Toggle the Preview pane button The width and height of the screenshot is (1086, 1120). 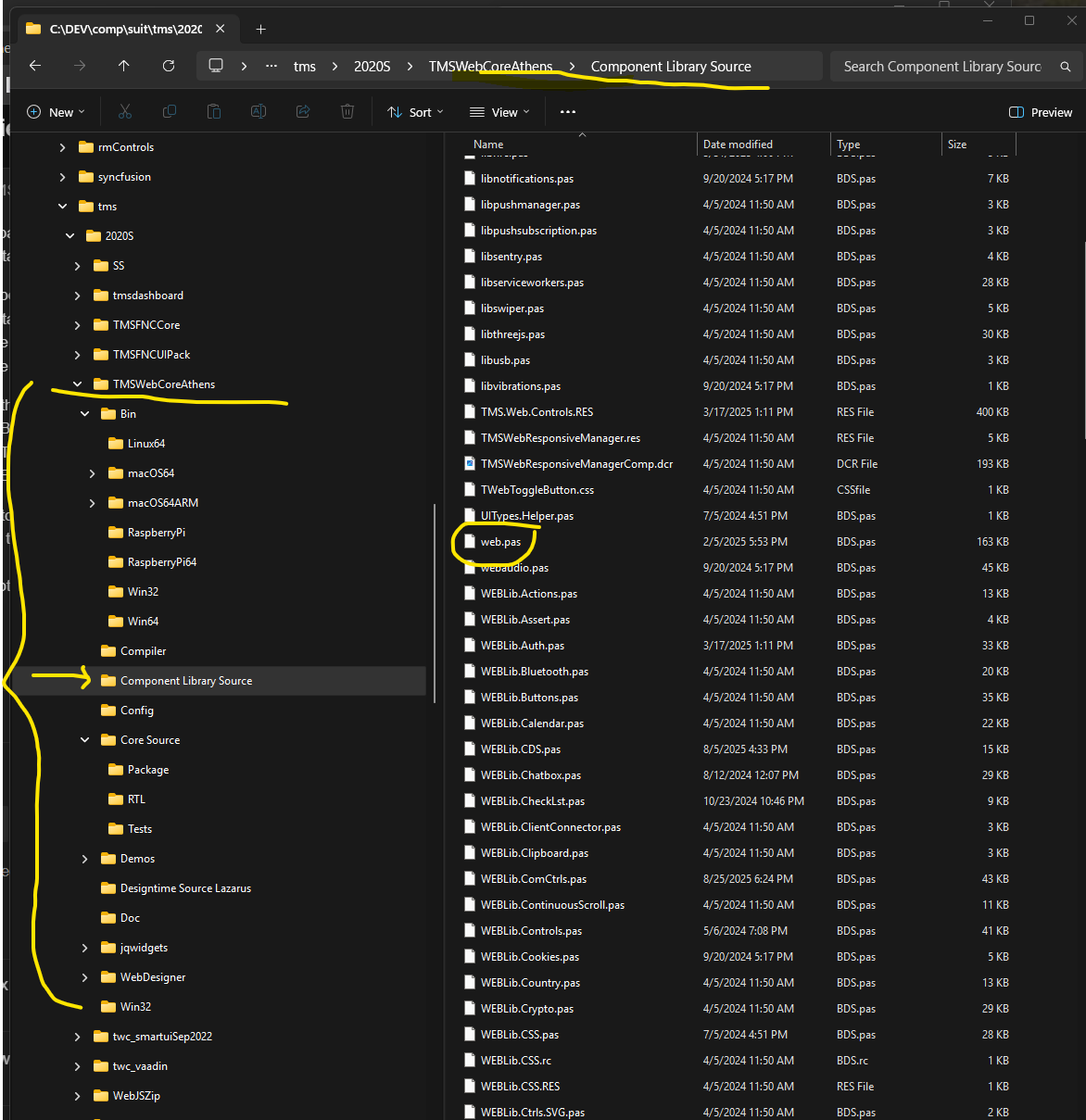click(x=1041, y=112)
